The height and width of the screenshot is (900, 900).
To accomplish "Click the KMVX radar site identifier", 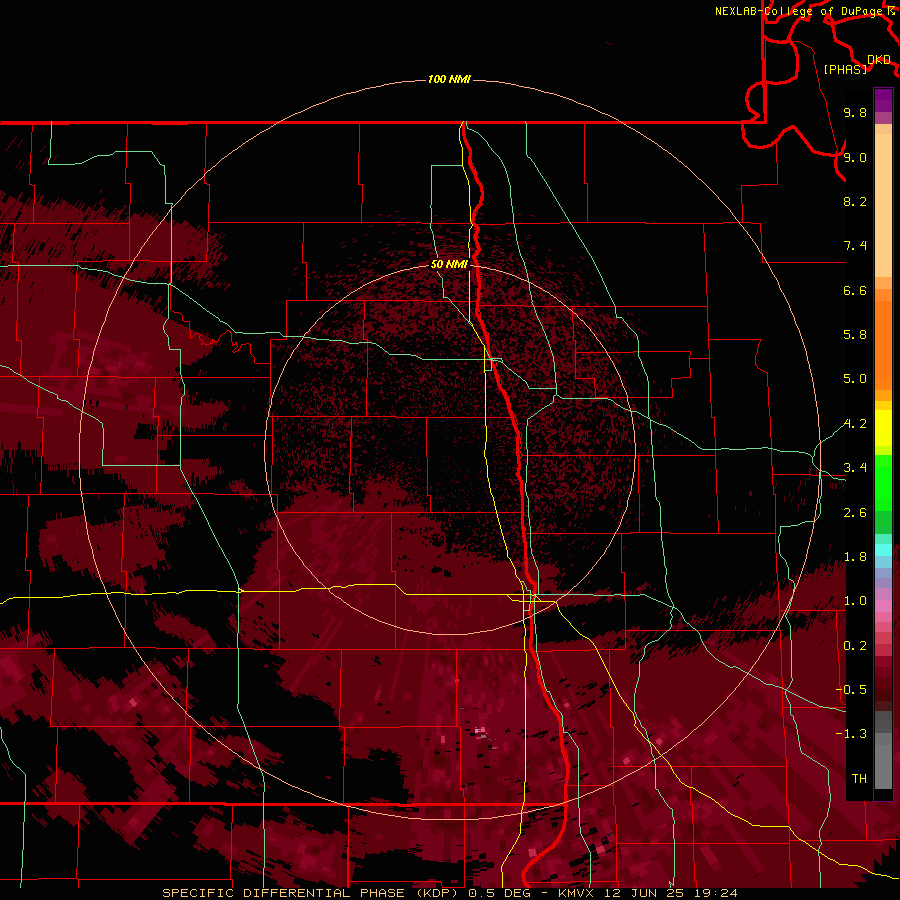I will pos(576,893).
